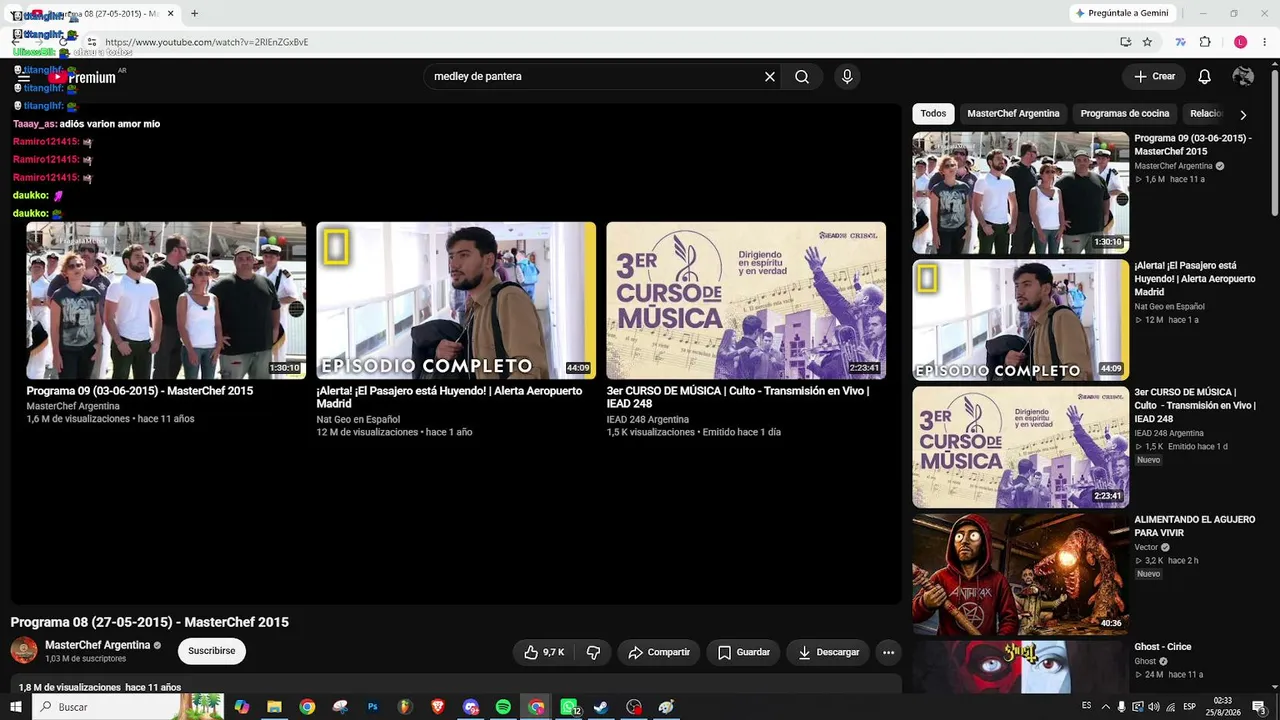The image size is (1280, 720).
Task: Open Brave browser from the taskbar
Action: [438, 707]
